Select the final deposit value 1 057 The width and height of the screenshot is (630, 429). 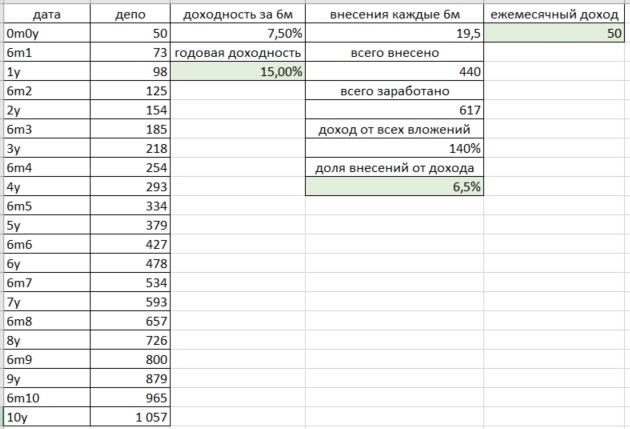tap(130, 417)
